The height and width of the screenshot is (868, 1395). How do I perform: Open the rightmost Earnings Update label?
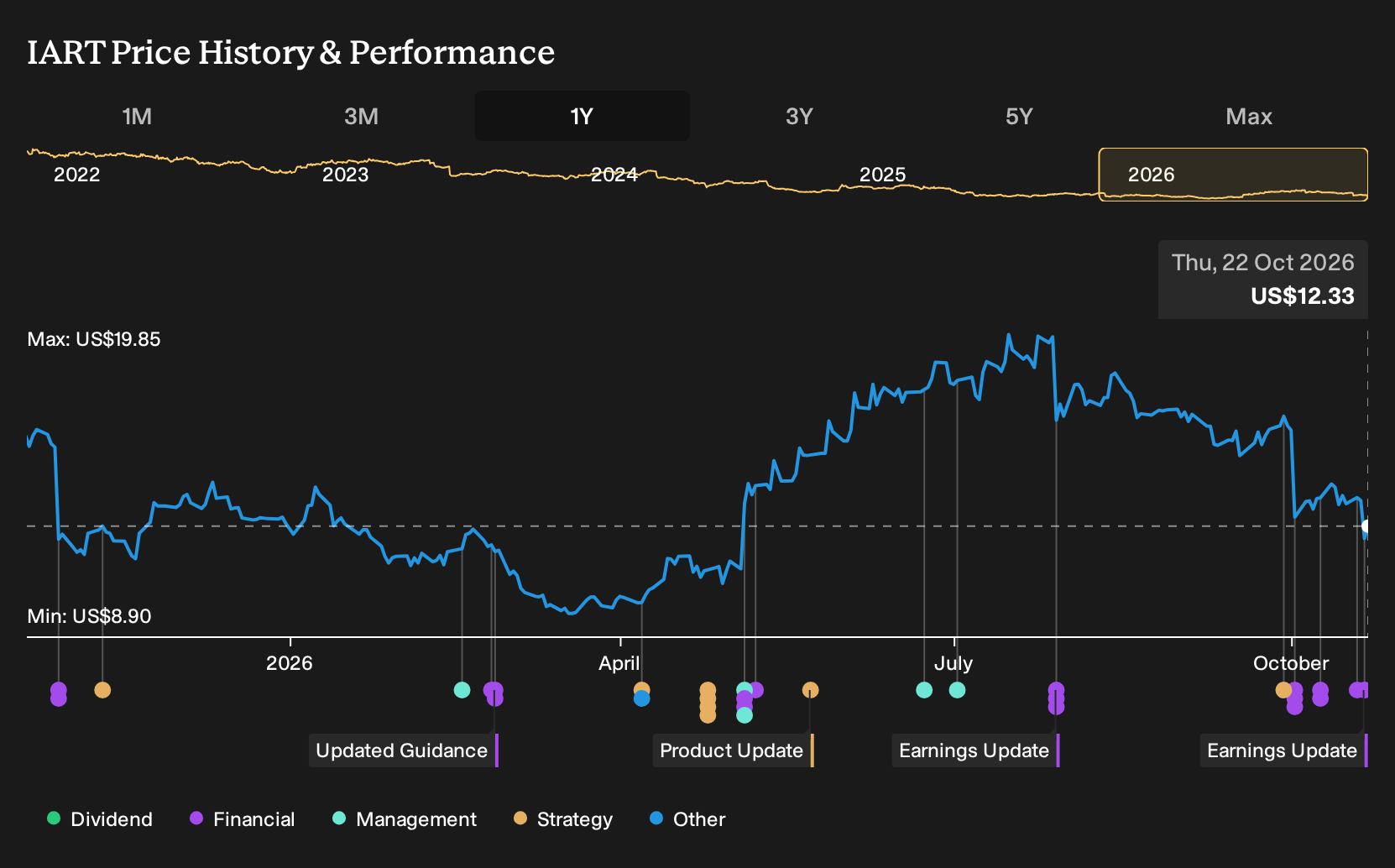[1283, 750]
